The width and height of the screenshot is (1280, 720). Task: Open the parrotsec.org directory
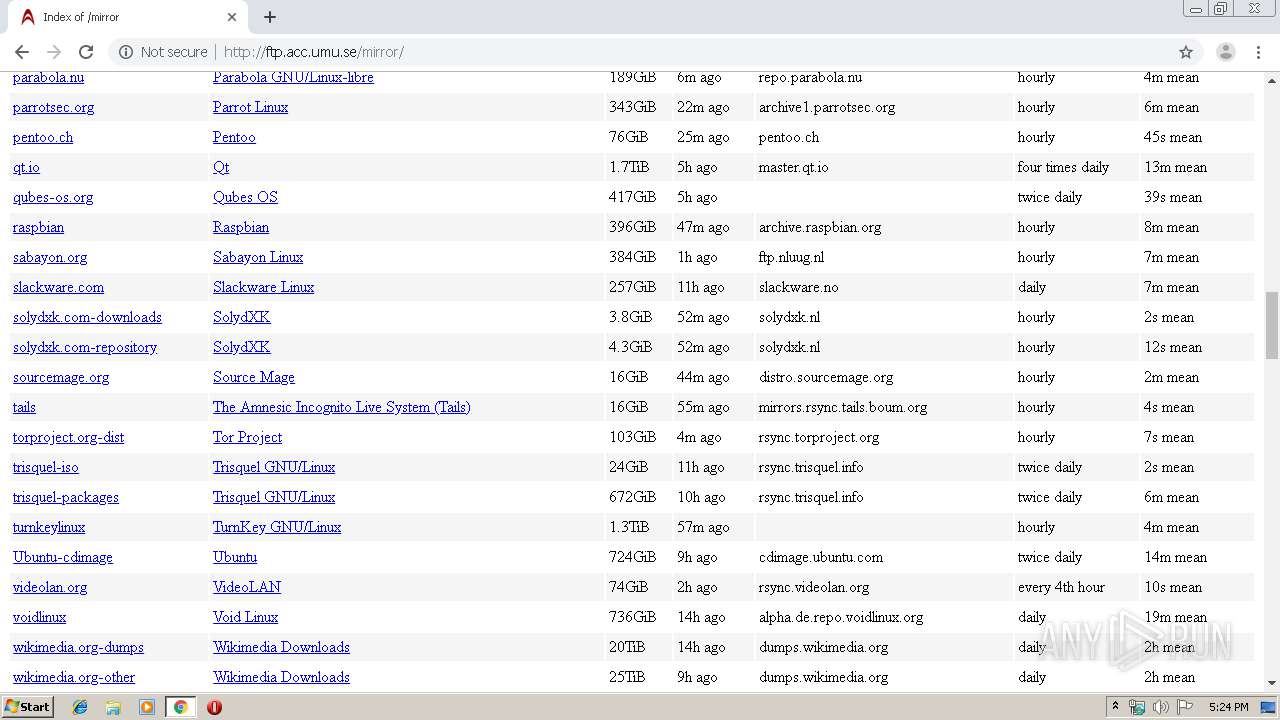[x=53, y=107]
